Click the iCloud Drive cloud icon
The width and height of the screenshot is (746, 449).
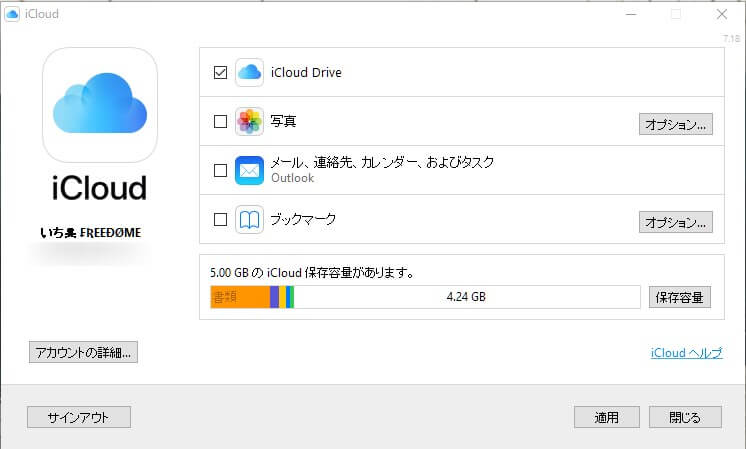point(249,72)
